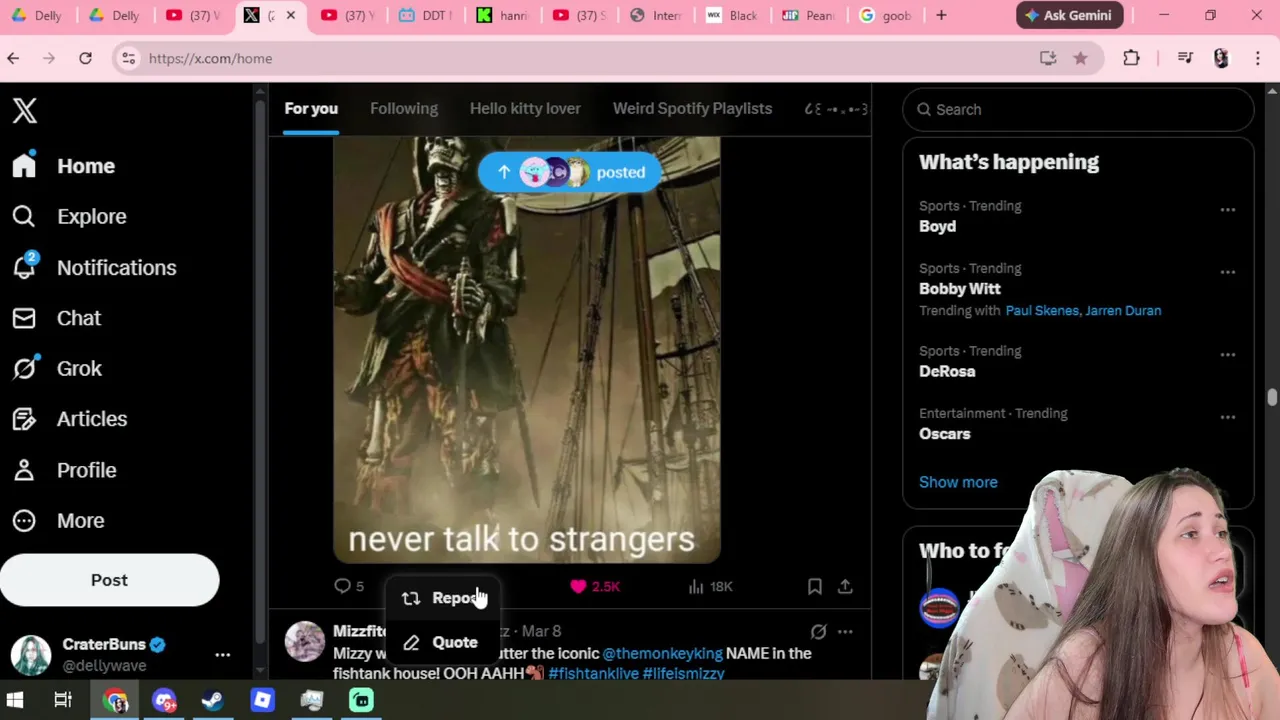Click the page vertical scrollbar thumb

click(x=1272, y=397)
